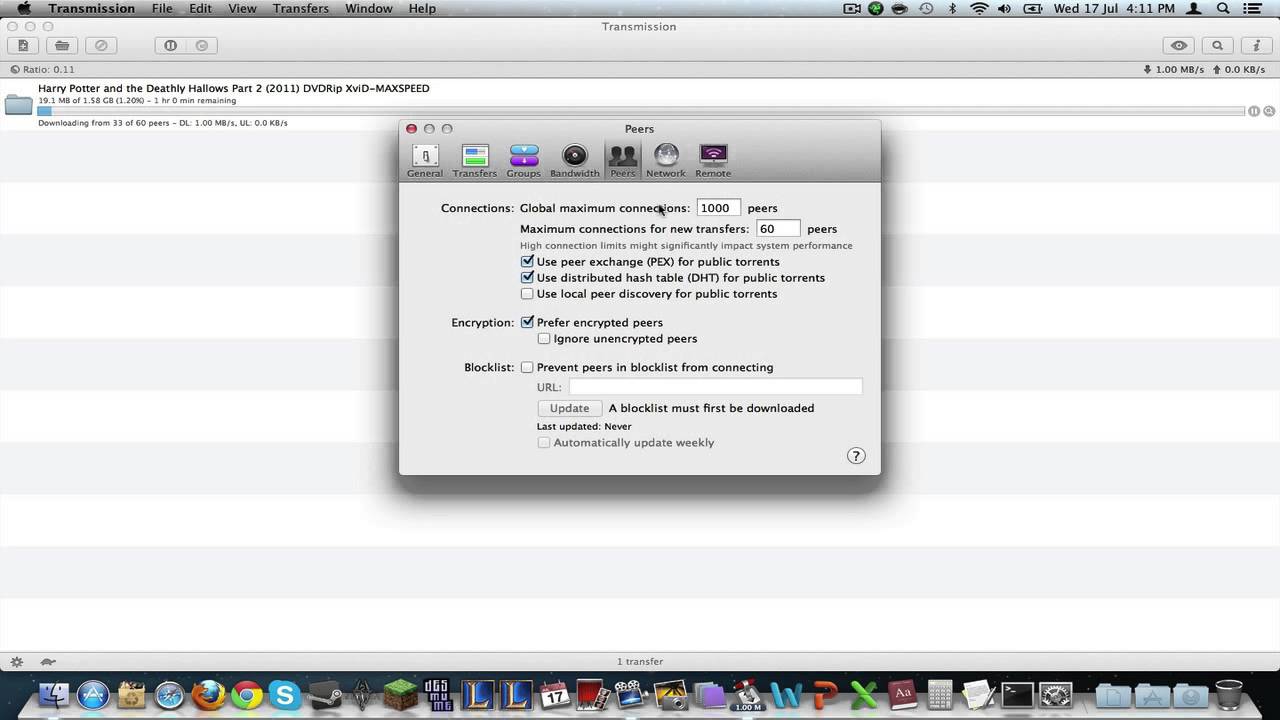The height and width of the screenshot is (720, 1280).
Task: Enable local peer discovery checkbox
Action: (527, 293)
